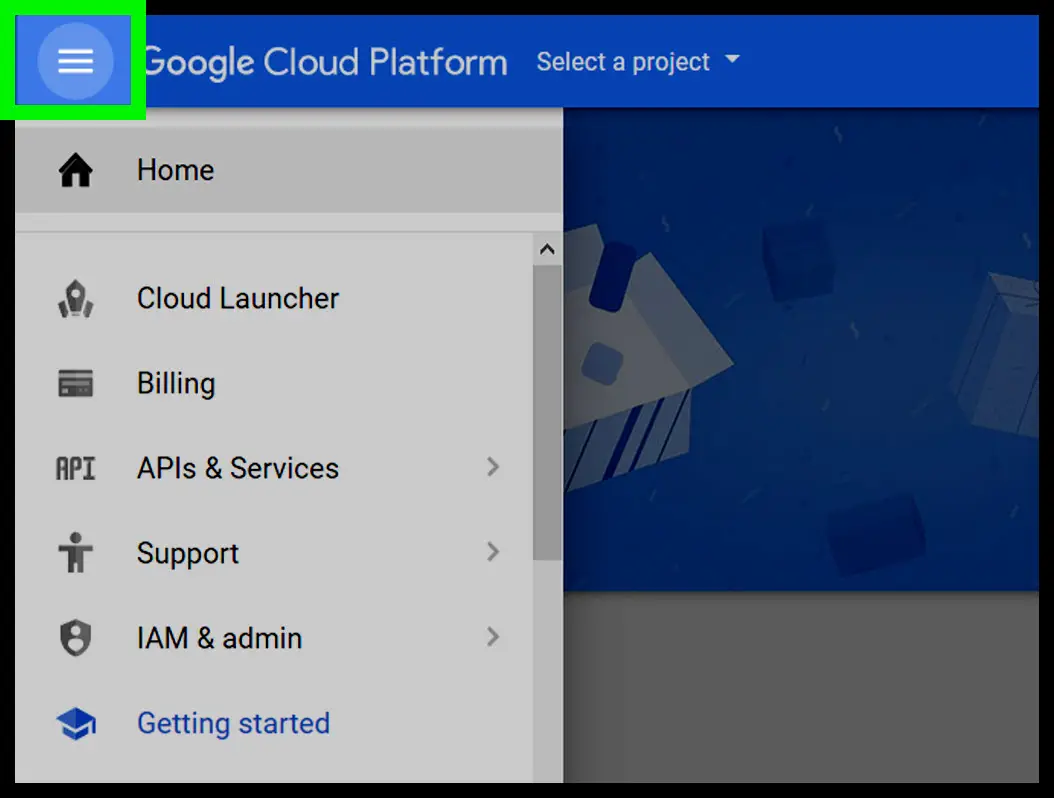Click the Billing credit card icon
The width and height of the screenshot is (1054, 798).
click(75, 383)
